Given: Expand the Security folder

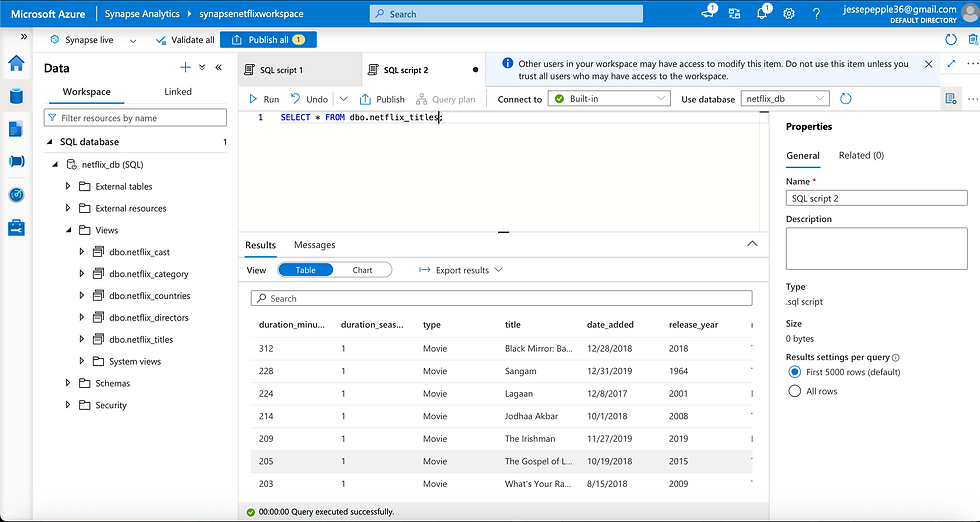Looking at the screenshot, I should (68, 405).
